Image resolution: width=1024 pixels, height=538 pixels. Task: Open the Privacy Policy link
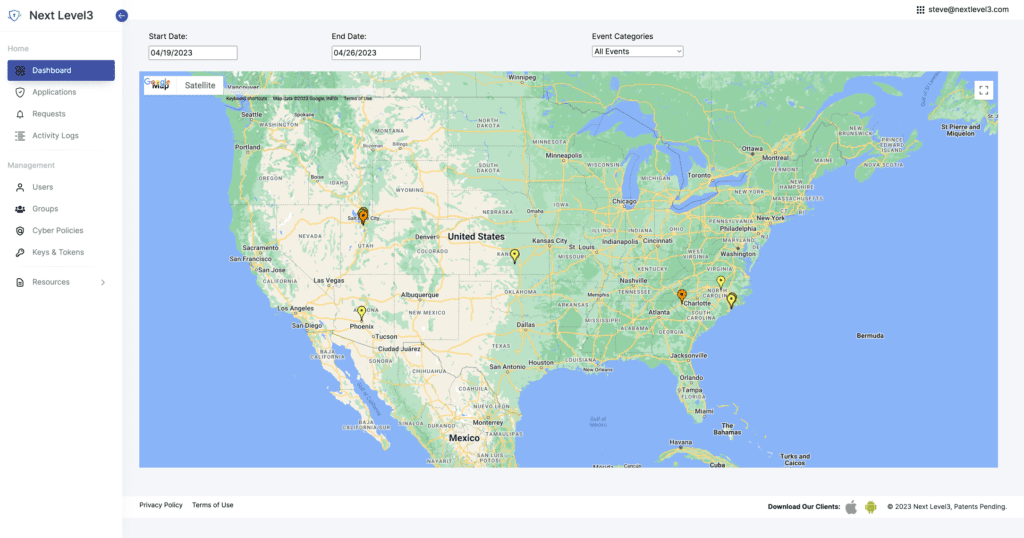[161, 505]
